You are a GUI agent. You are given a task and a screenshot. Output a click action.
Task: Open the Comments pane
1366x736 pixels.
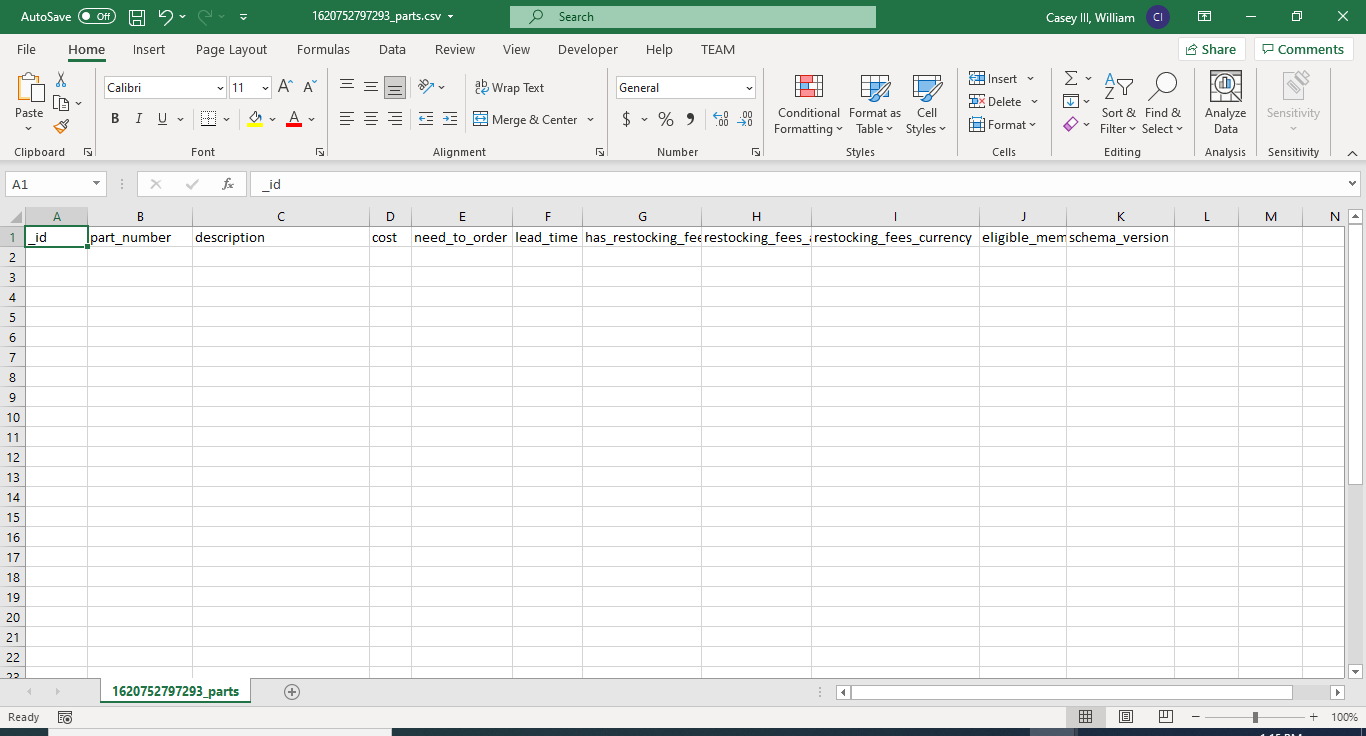point(1303,49)
